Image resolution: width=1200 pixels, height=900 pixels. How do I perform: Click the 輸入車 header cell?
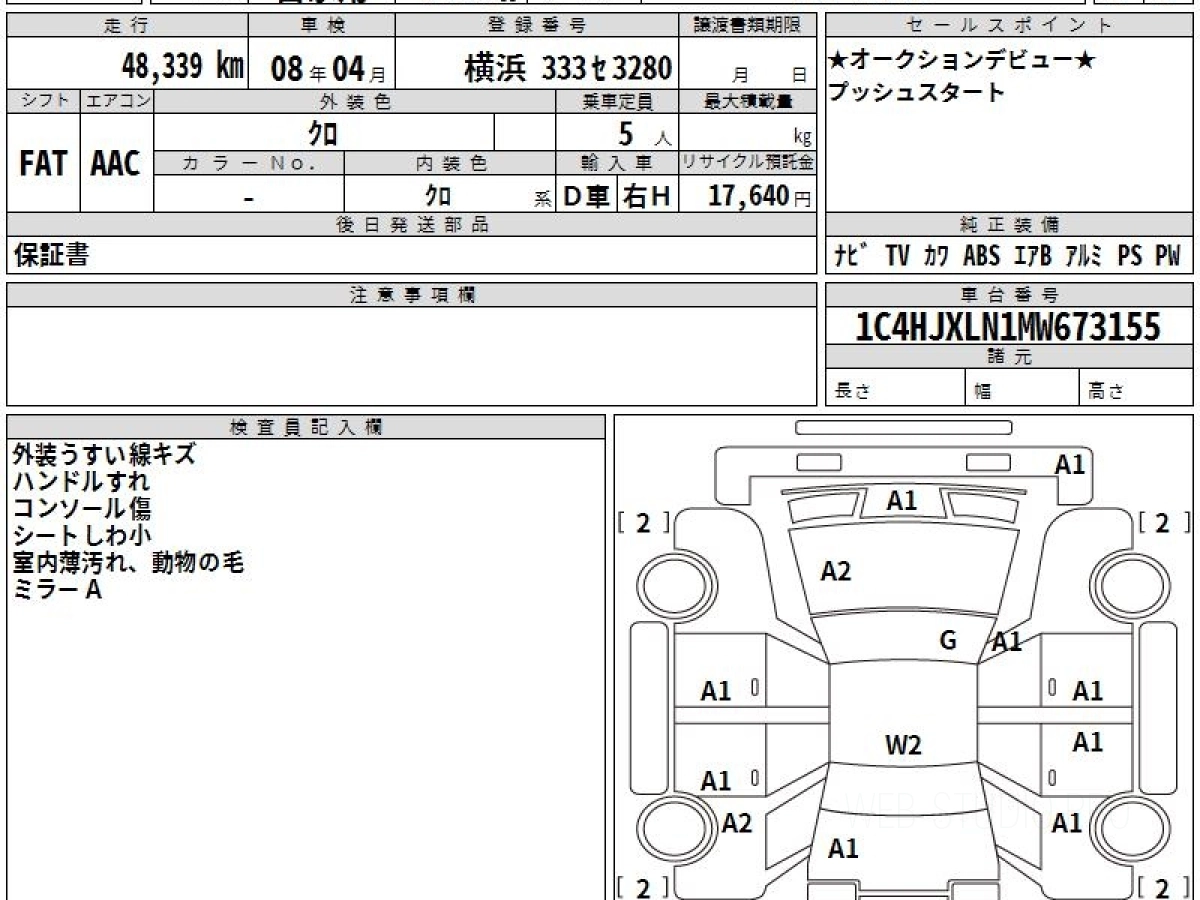617,163
